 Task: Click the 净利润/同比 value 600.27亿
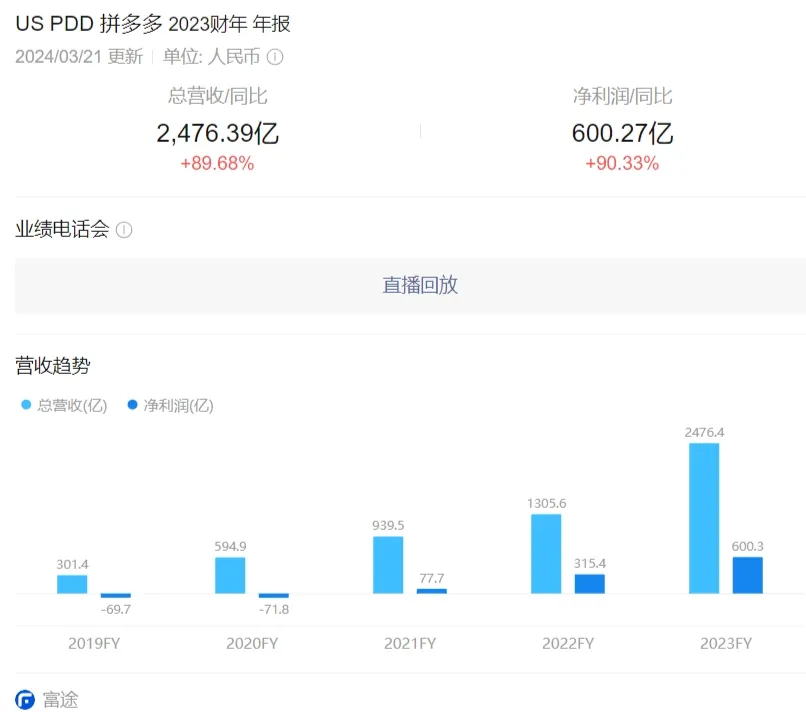[622, 133]
